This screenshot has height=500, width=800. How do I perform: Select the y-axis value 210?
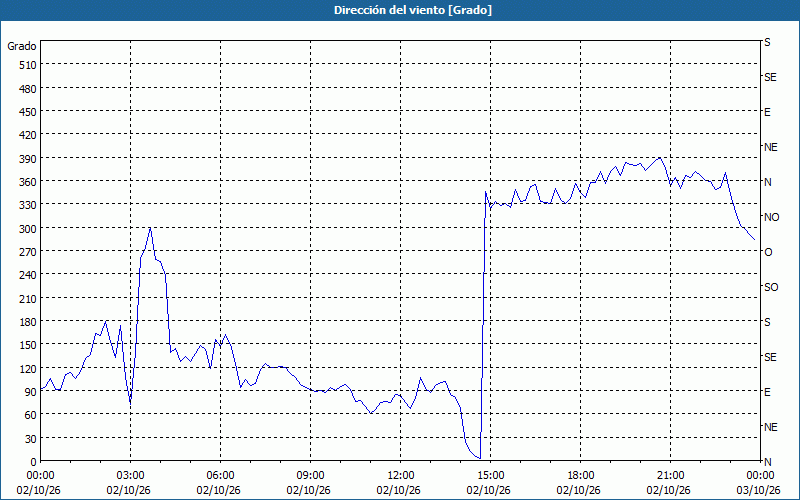click(29, 298)
